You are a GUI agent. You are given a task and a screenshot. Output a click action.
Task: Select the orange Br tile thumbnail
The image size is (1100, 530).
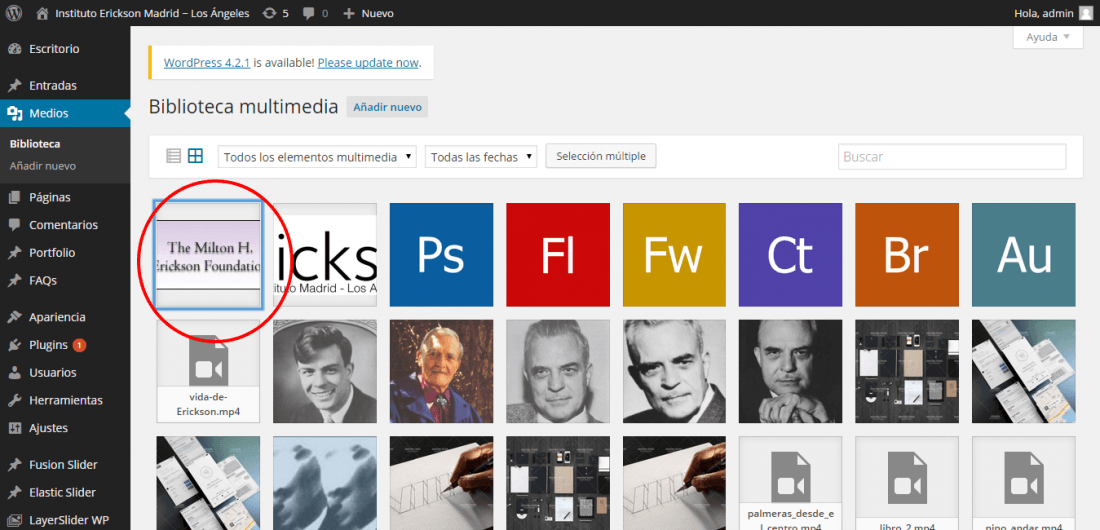907,255
